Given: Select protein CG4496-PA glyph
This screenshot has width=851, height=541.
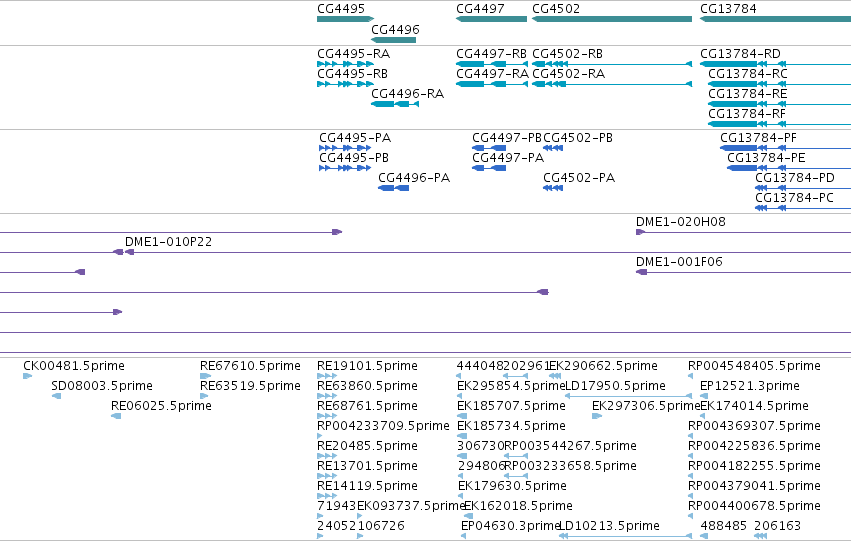Looking at the screenshot, I should (393, 188).
